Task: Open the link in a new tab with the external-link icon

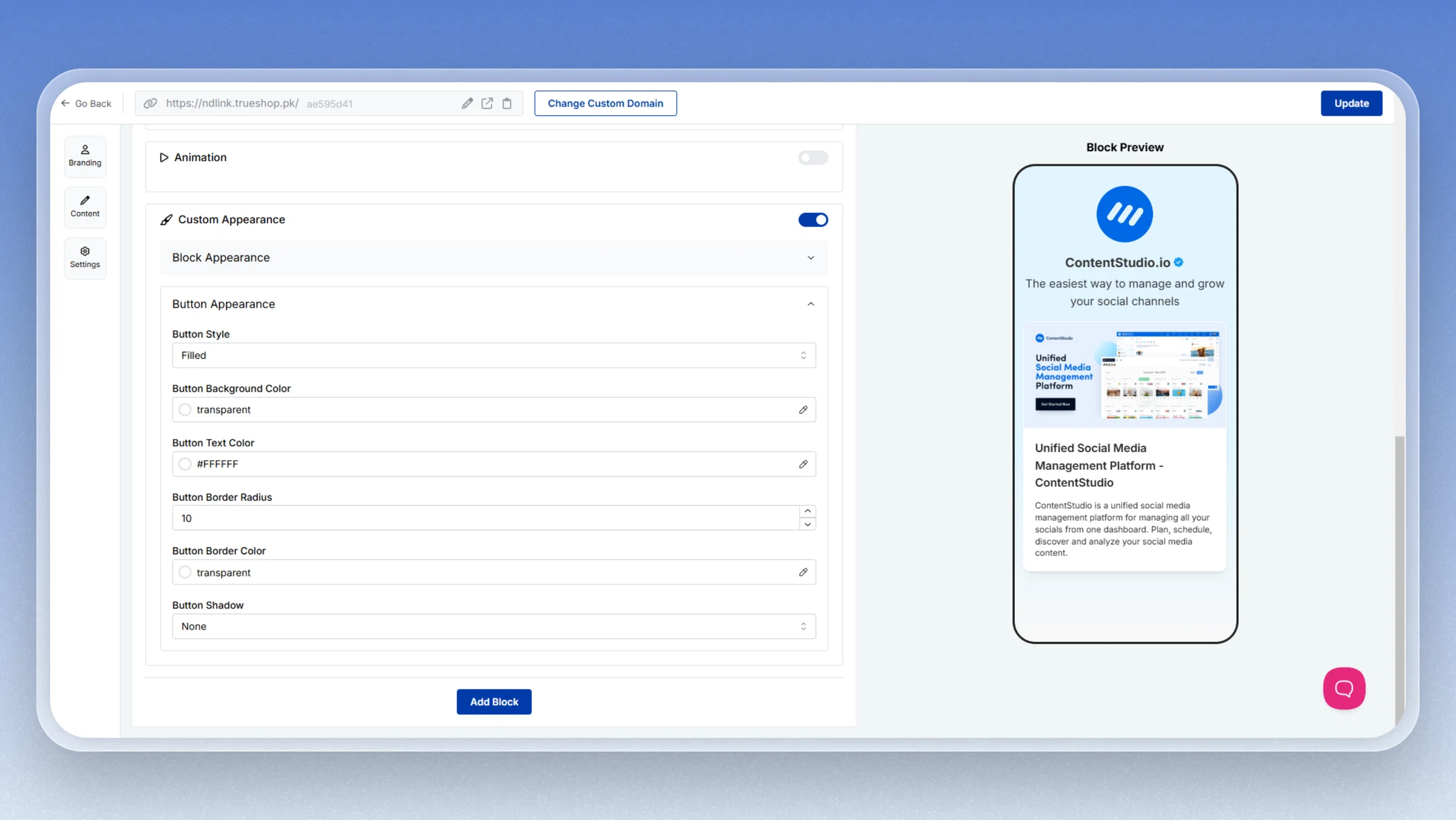Action: pos(487,103)
